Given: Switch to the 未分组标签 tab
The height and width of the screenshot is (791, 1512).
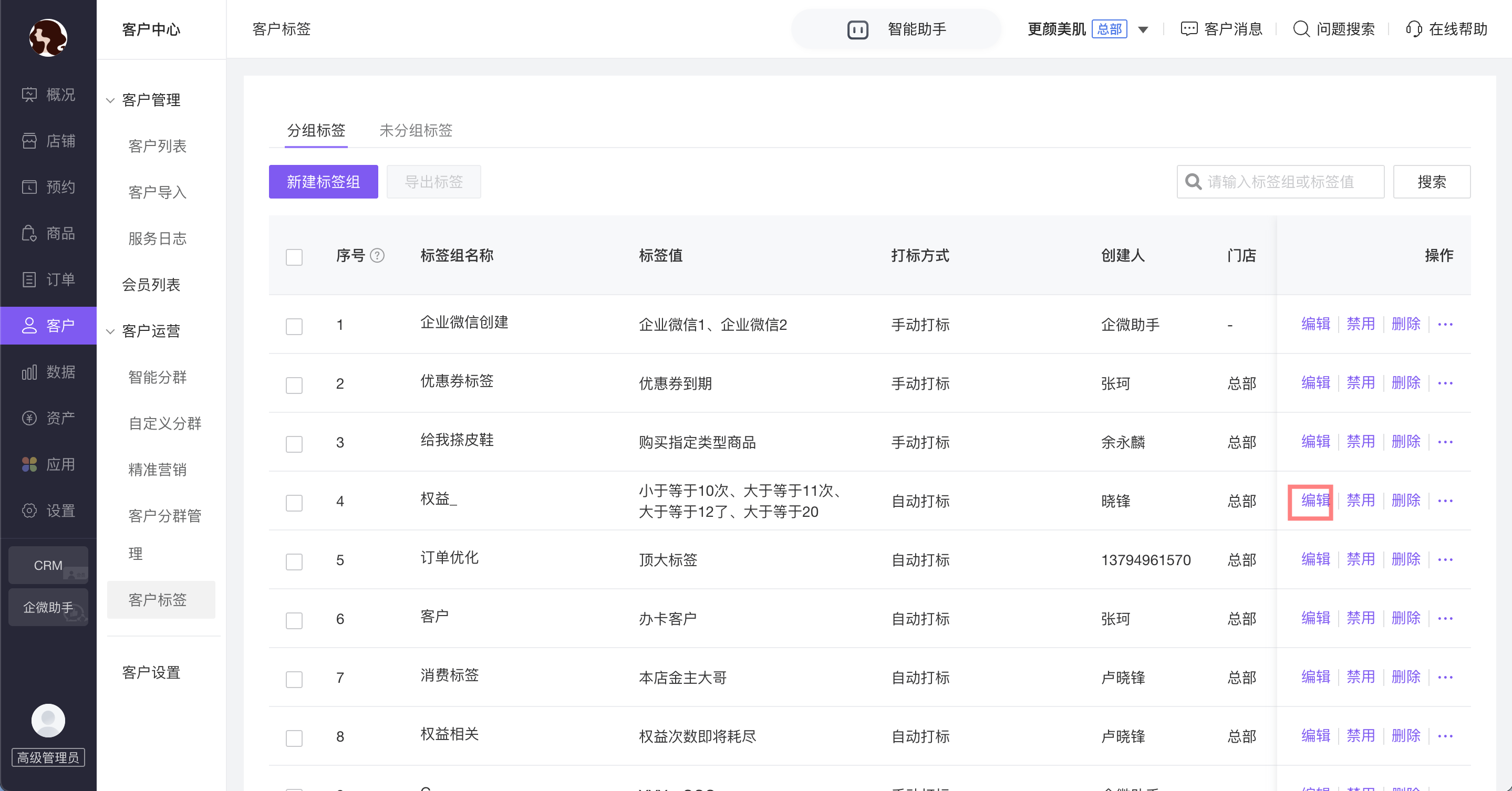Looking at the screenshot, I should (416, 130).
